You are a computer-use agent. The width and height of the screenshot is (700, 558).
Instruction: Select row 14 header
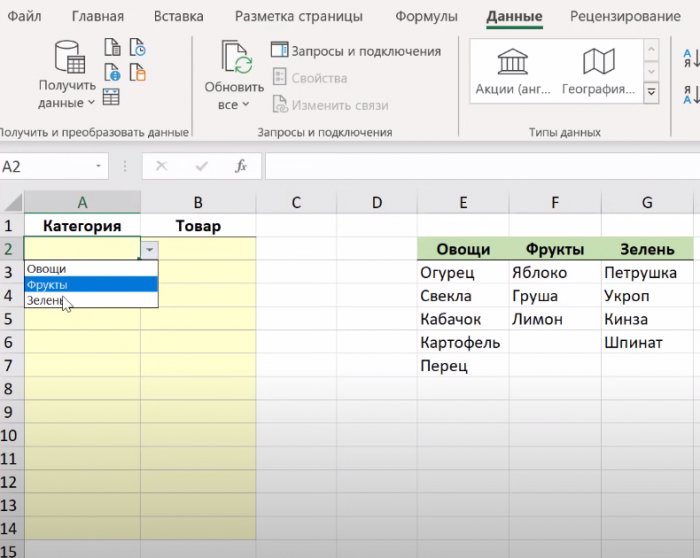pyautogui.click(x=12, y=529)
